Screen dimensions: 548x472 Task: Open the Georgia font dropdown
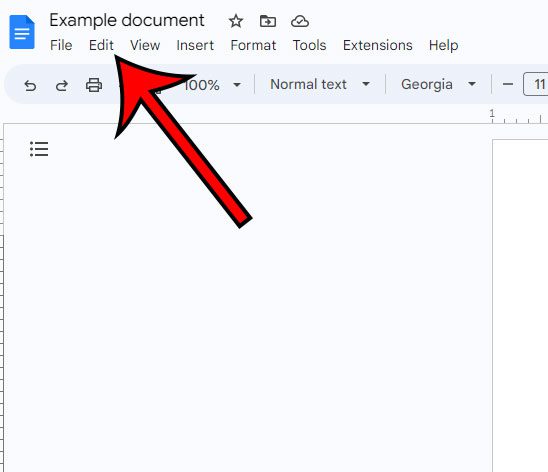tap(438, 84)
